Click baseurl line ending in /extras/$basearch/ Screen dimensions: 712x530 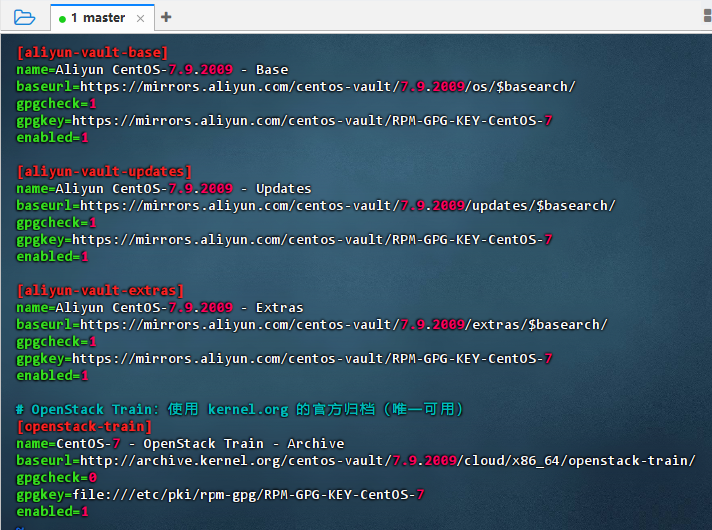(x=312, y=324)
